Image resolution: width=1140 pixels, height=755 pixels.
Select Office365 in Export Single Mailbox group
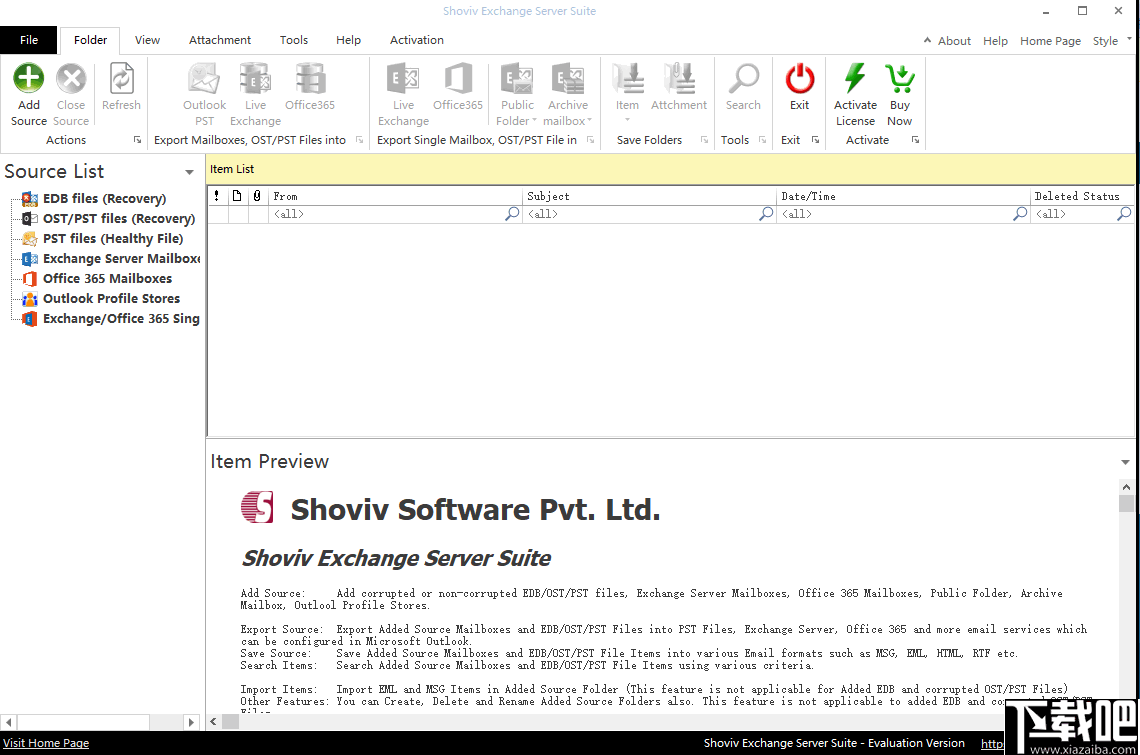point(458,80)
